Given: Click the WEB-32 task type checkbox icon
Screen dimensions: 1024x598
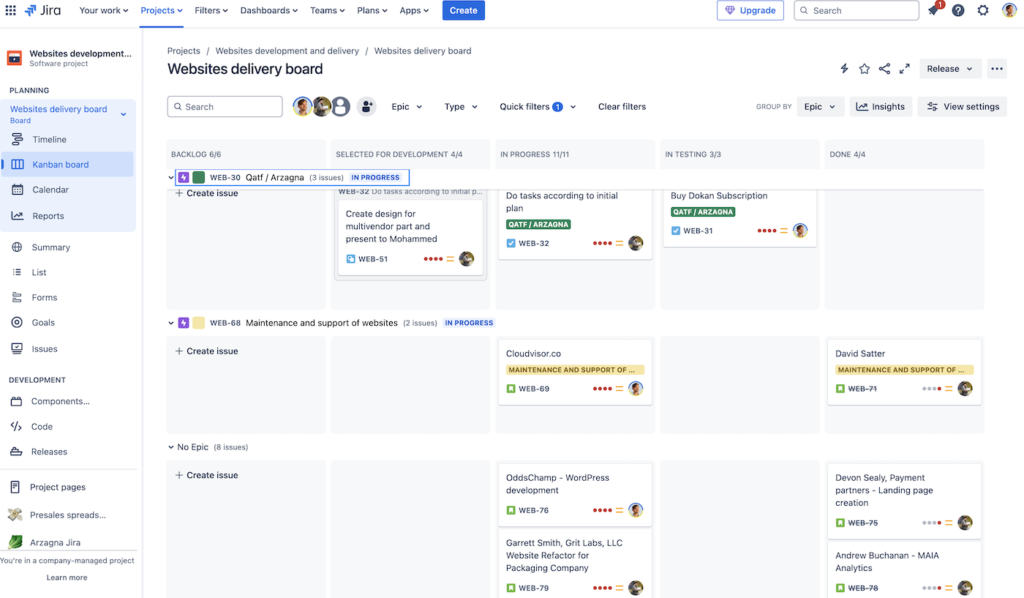Looking at the screenshot, I should pyautogui.click(x=511, y=243).
